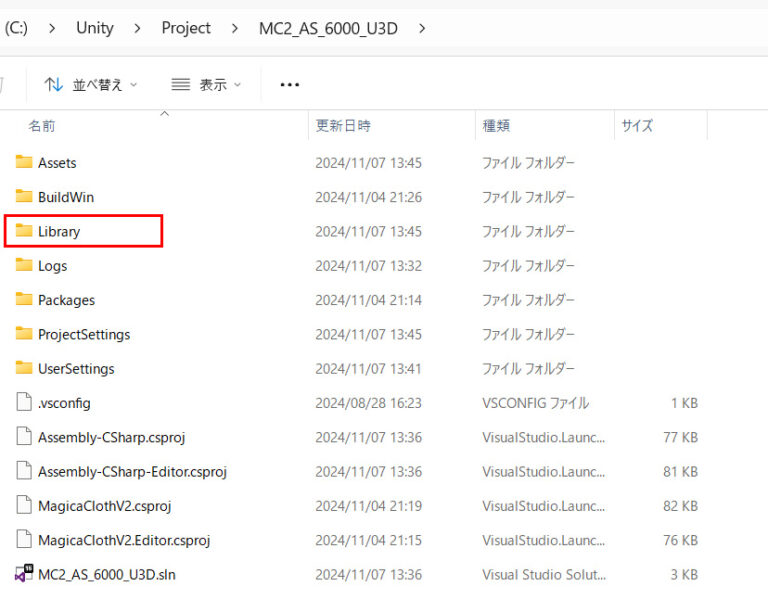Select the ProjectSettings folder icon
This screenshot has height=599, width=768.
[24, 334]
